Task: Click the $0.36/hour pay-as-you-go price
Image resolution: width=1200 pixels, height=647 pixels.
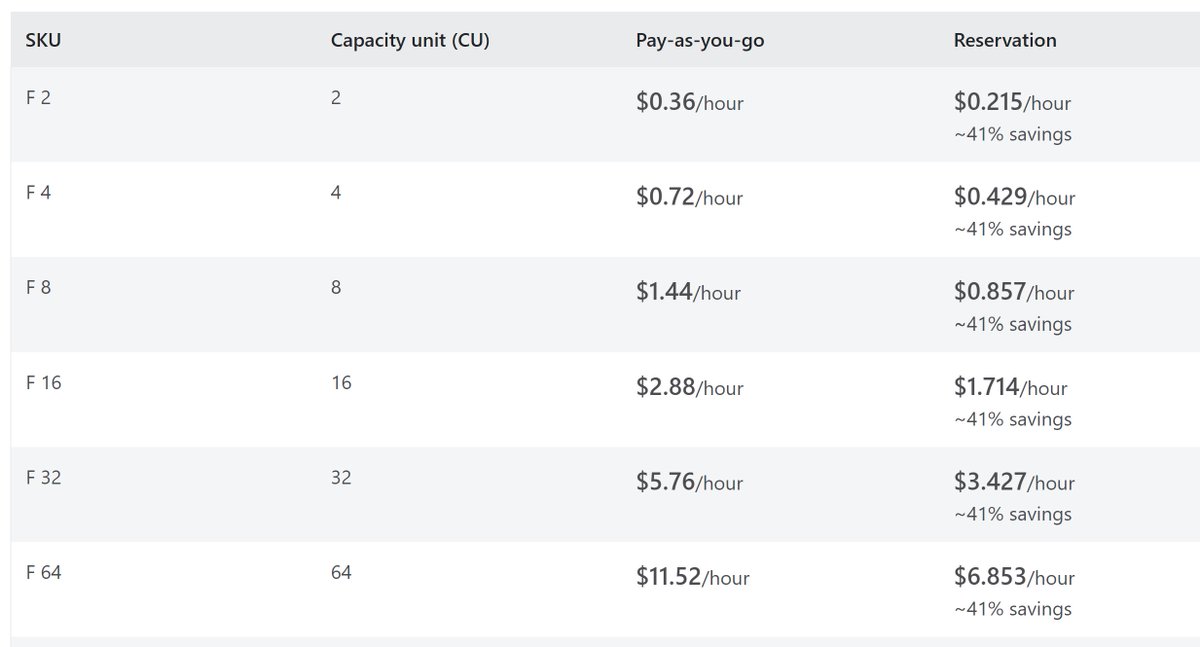Action: point(690,102)
